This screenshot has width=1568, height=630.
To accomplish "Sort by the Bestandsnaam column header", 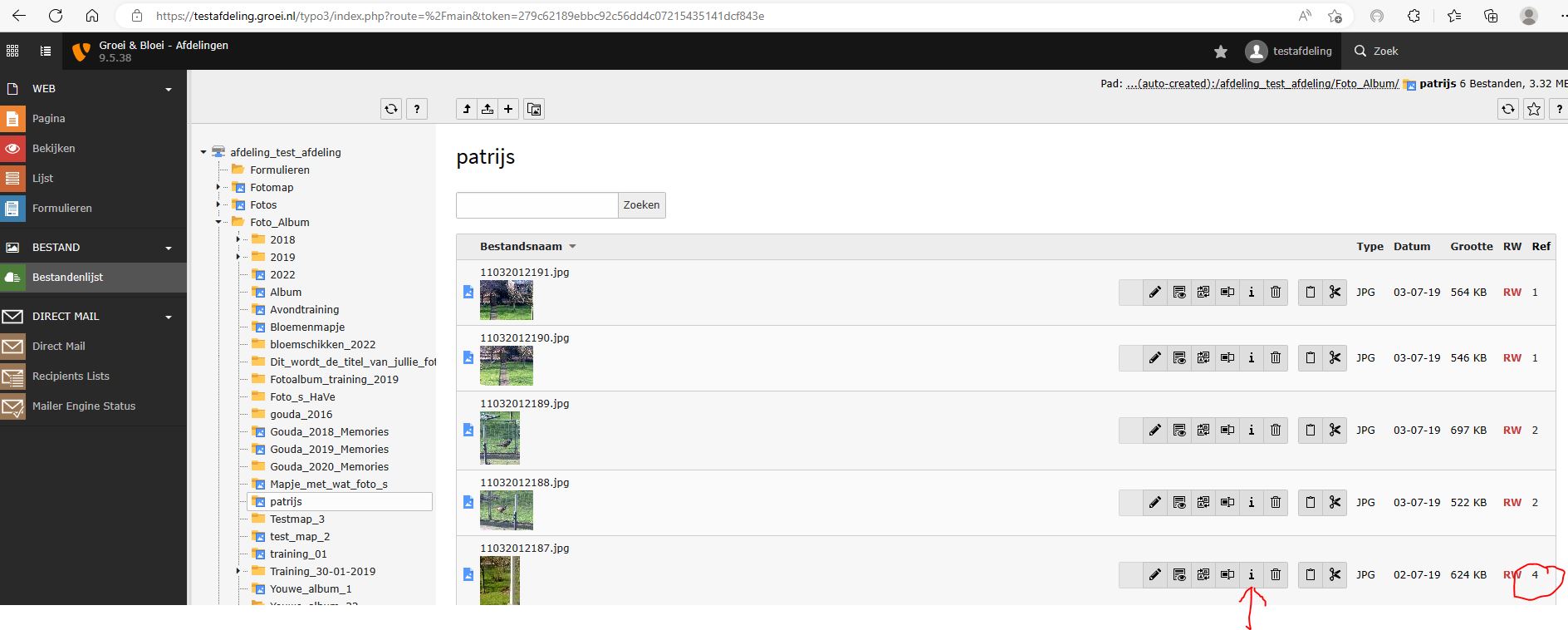I will 521,247.
